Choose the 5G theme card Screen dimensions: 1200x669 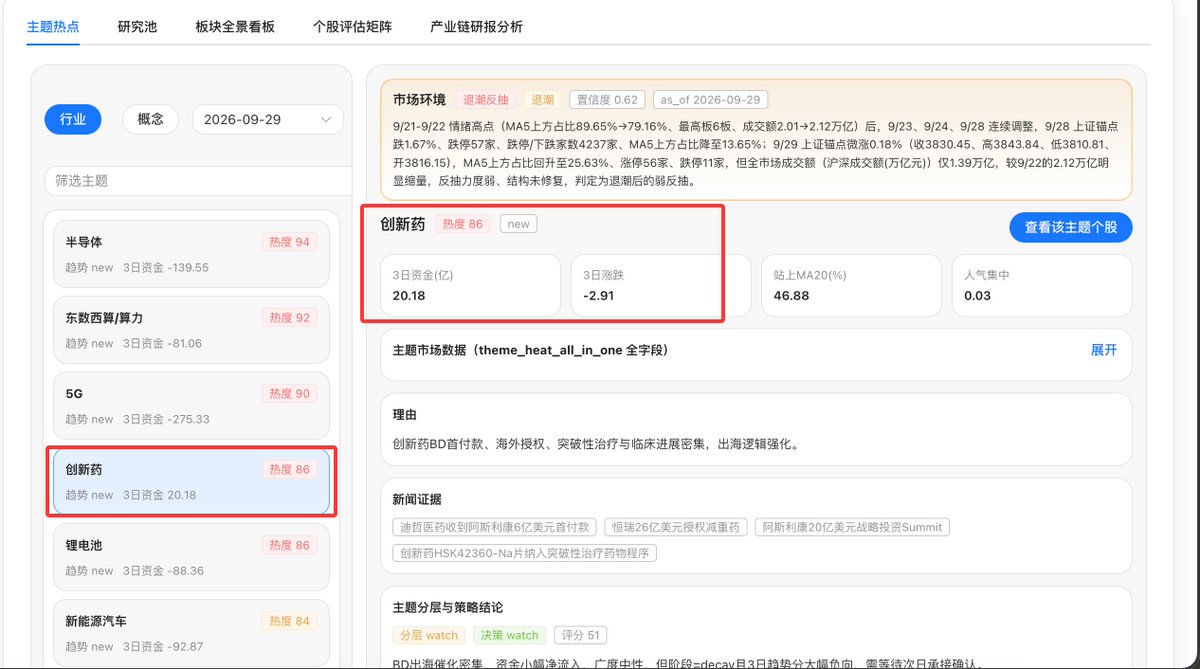[x=191, y=406]
